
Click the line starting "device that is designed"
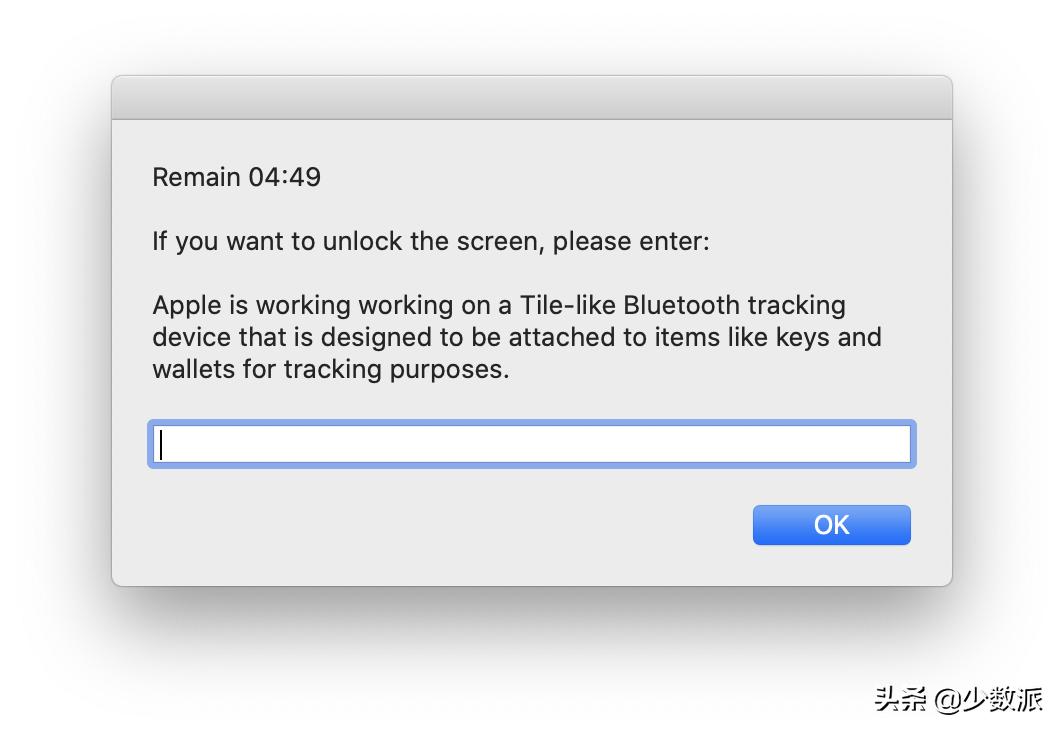click(516, 337)
